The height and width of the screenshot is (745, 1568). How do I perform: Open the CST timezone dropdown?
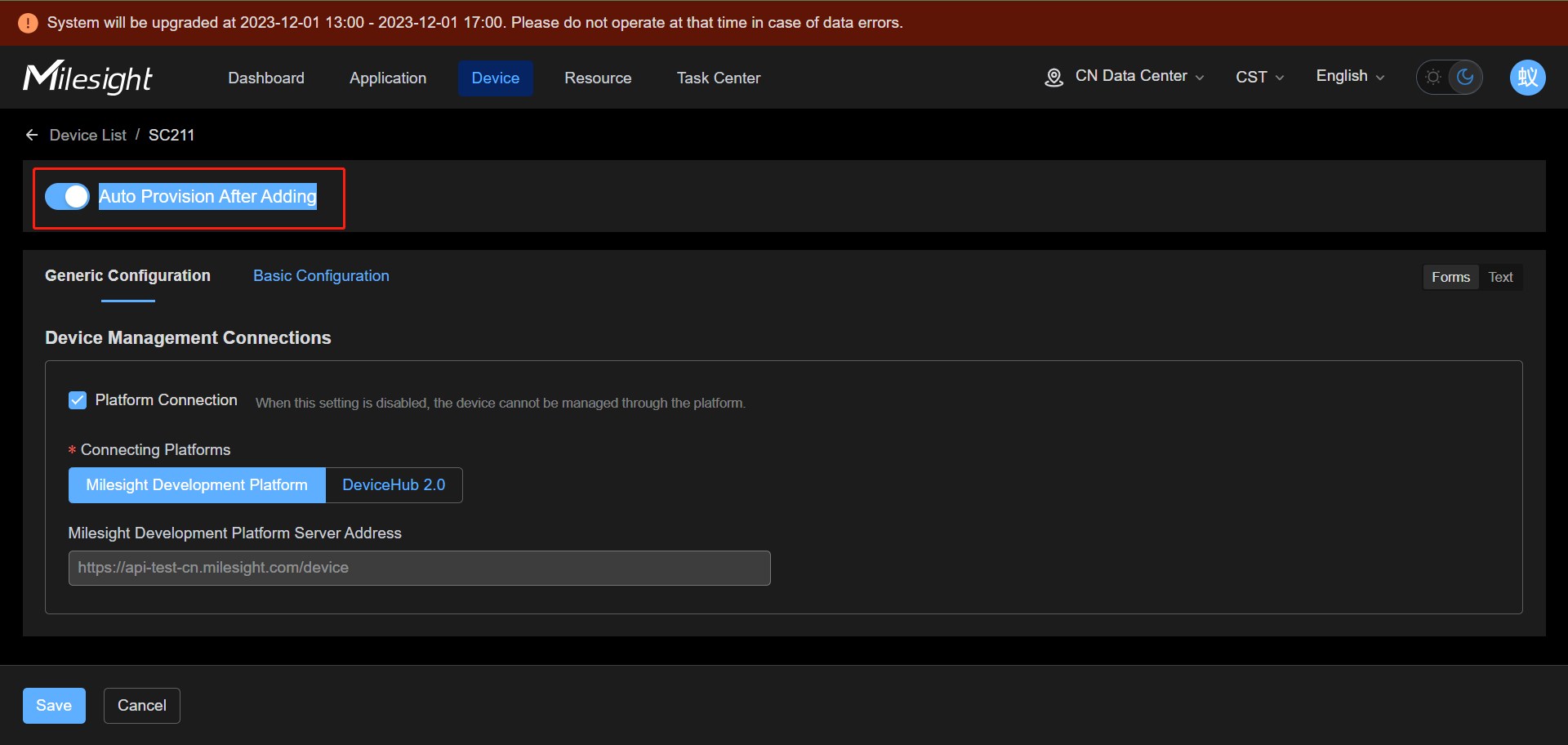coord(1260,78)
